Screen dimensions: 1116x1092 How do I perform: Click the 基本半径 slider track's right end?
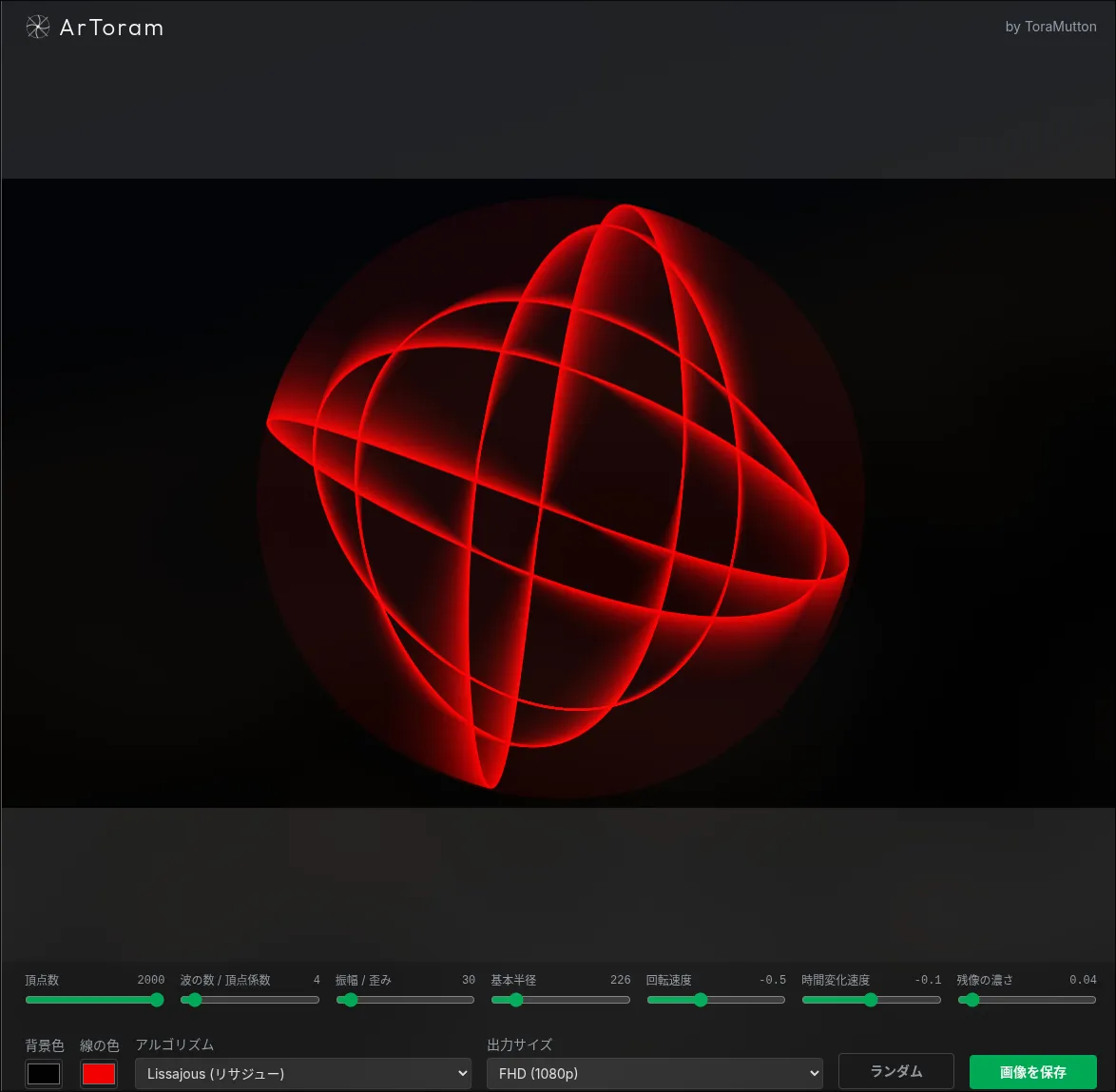625,1000
